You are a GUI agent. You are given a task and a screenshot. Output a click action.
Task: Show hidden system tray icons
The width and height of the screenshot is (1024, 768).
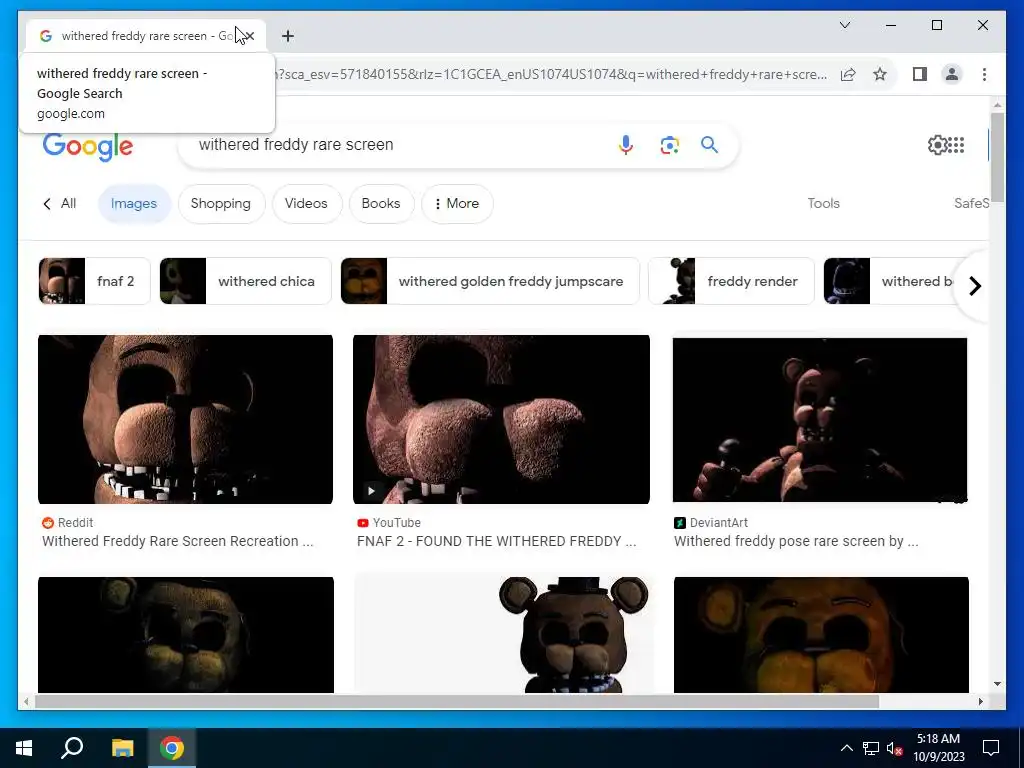[846, 748]
